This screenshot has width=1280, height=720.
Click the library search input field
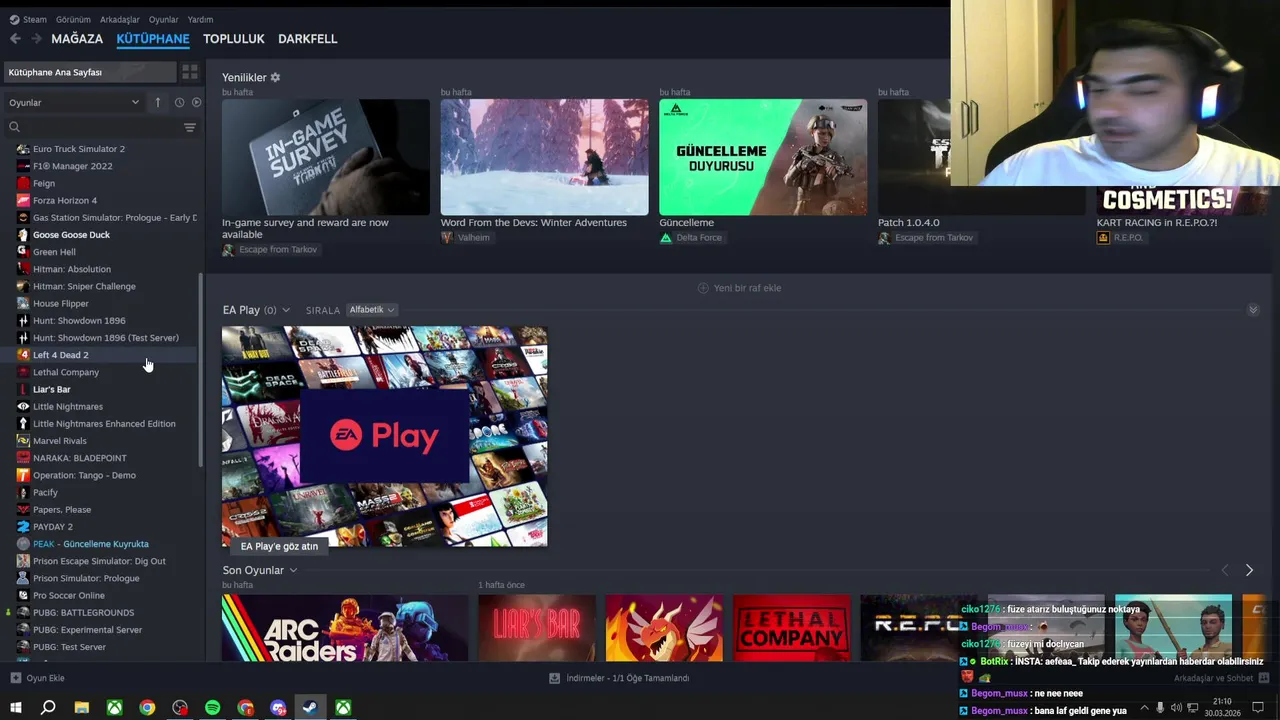(100, 127)
